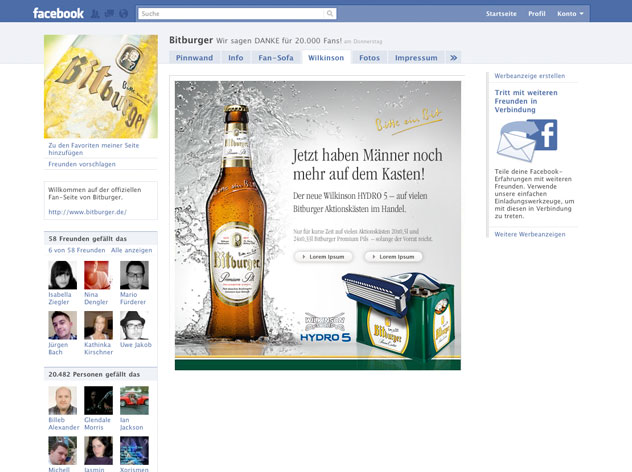
Task: Open friend requests icon in top bar
Action: pyautogui.click(x=95, y=14)
